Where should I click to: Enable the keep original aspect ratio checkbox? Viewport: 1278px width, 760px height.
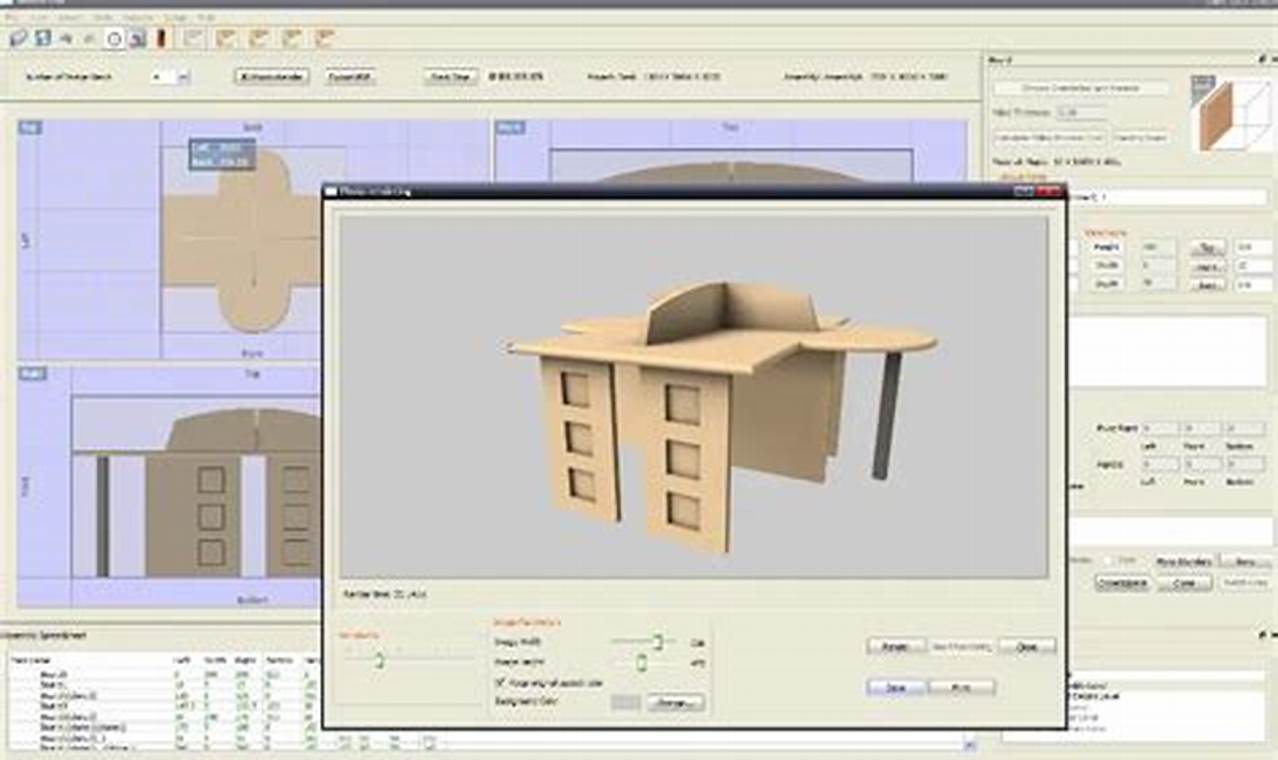click(499, 683)
